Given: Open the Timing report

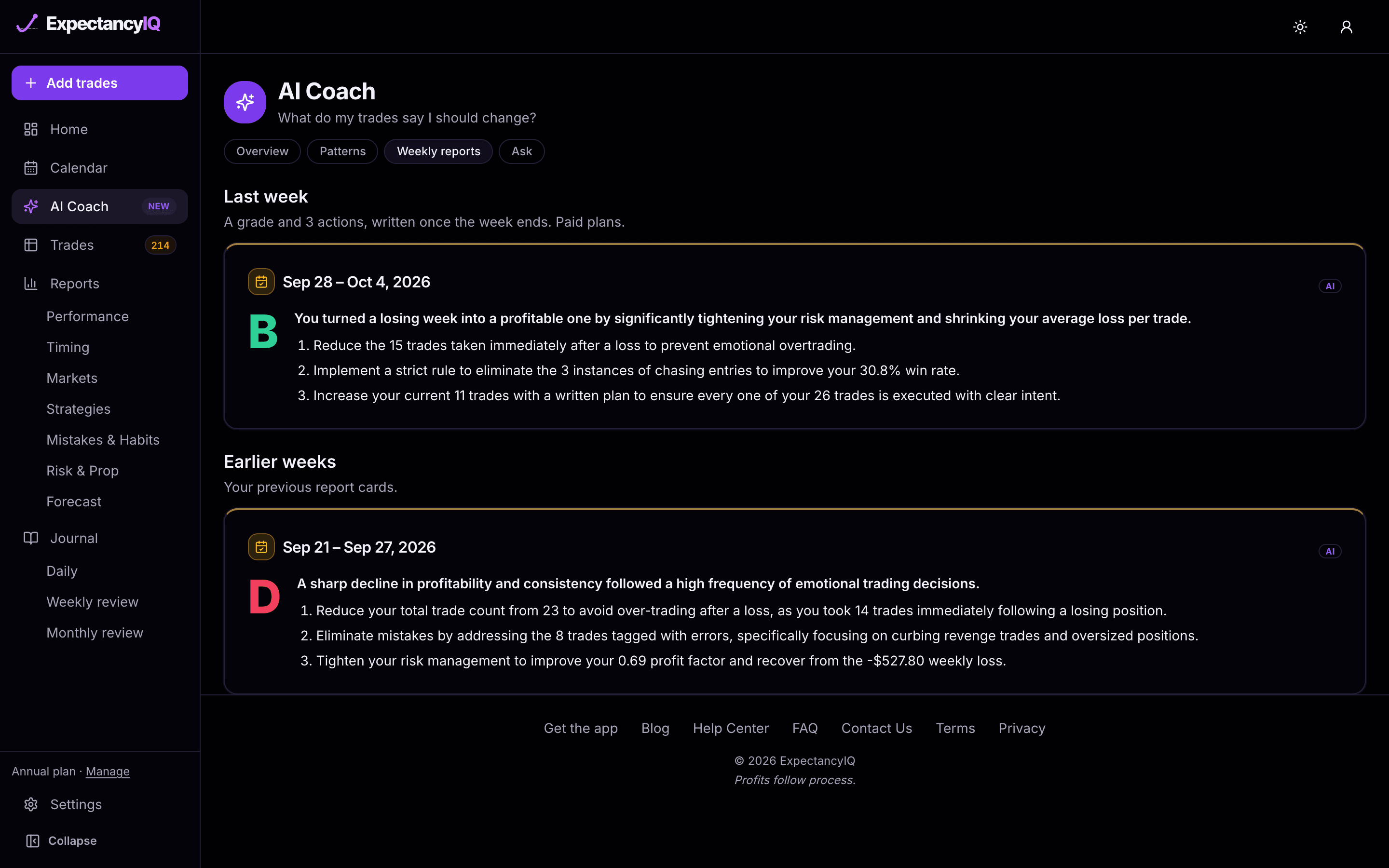Looking at the screenshot, I should (x=68, y=347).
